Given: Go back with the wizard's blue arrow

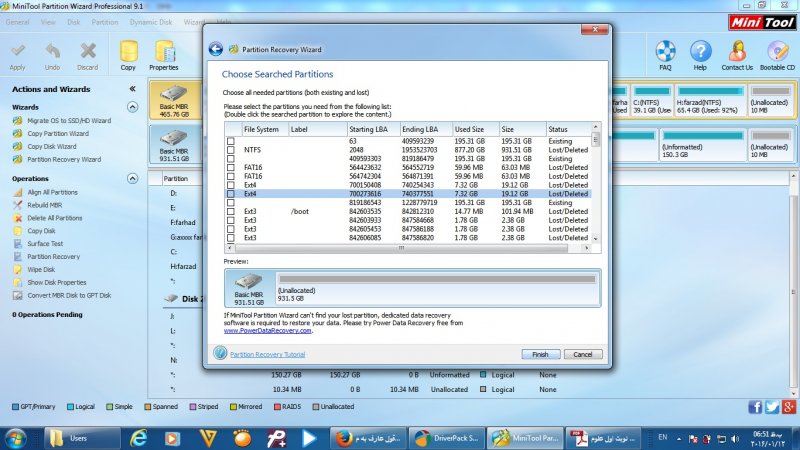Looking at the screenshot, I should point(216,49).
